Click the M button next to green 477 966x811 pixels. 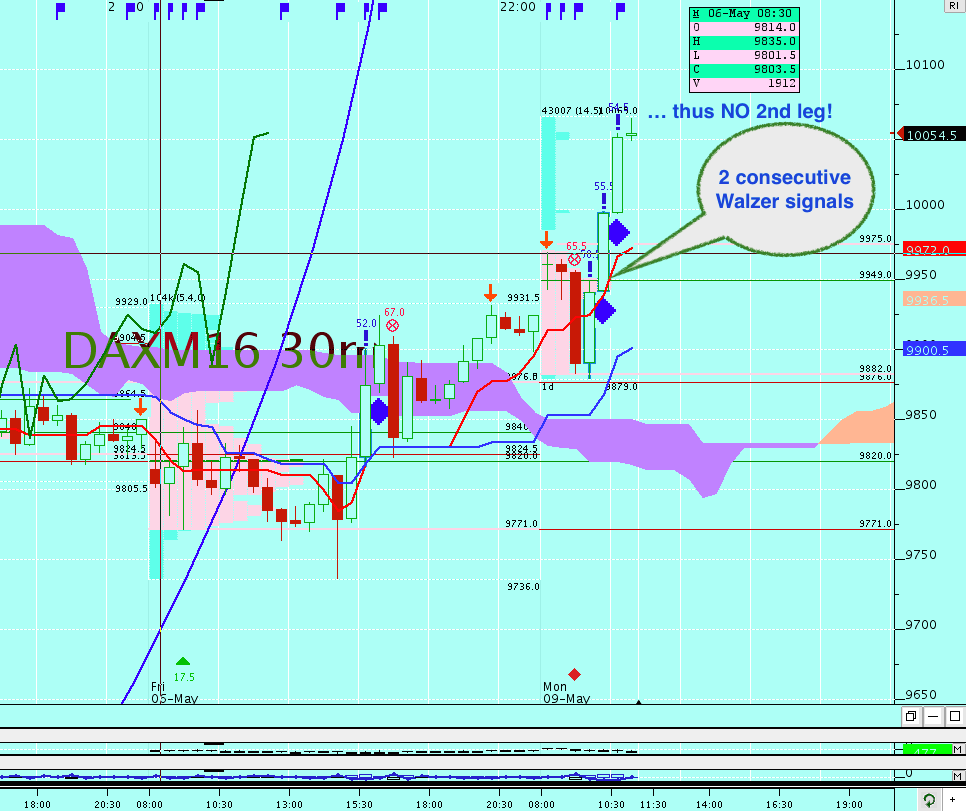click(x=957, y=750)
